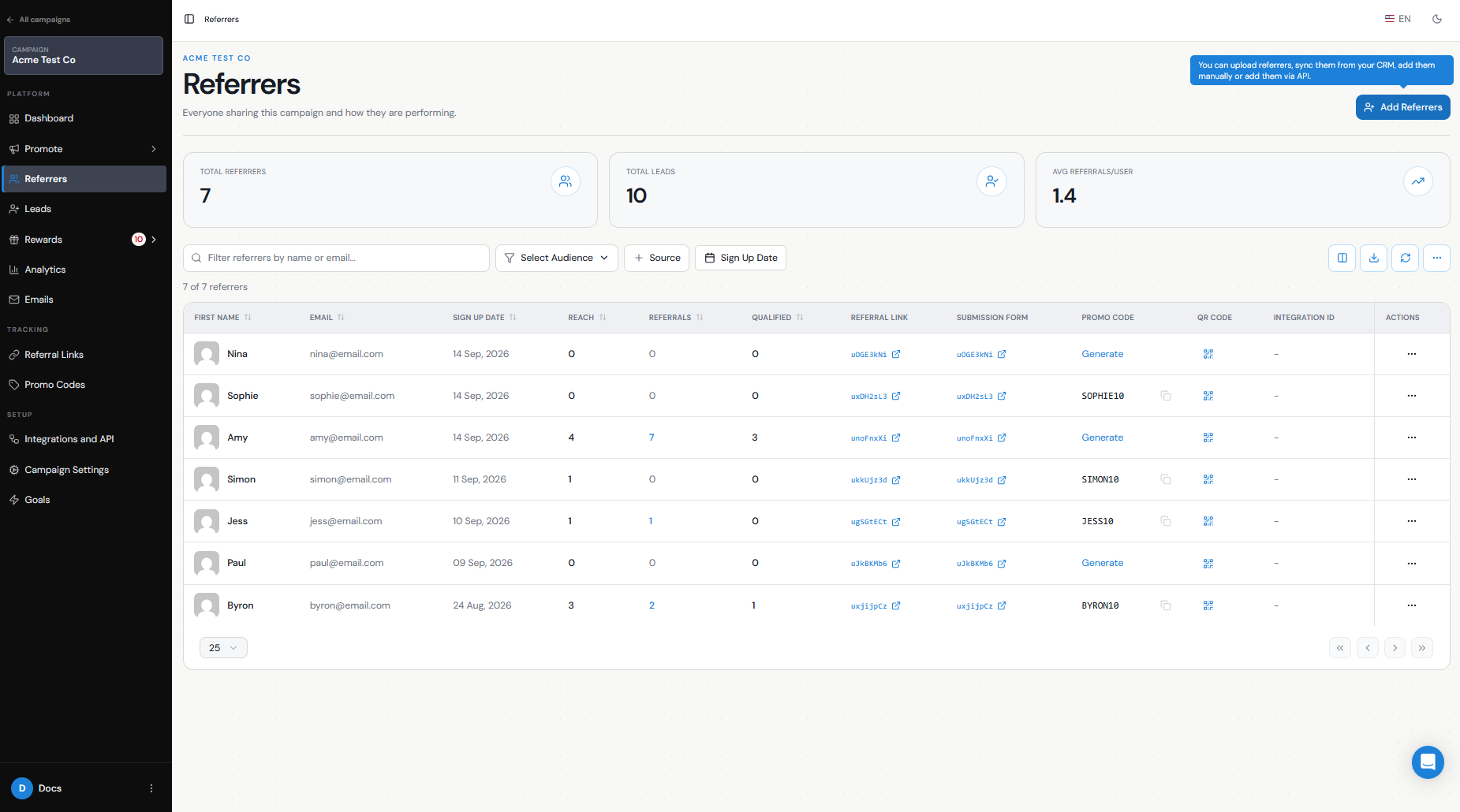Copy the SOPHIE10 promo code
The image size is (1460, 812).
point(1165,396)
